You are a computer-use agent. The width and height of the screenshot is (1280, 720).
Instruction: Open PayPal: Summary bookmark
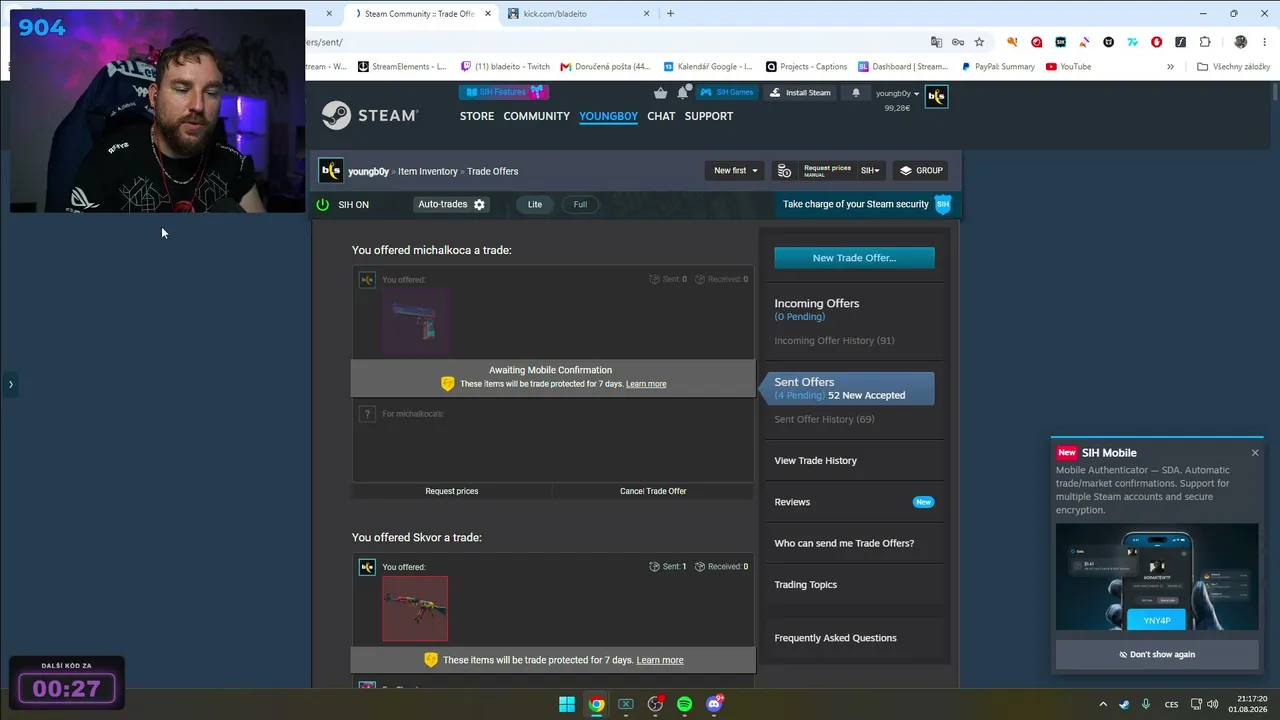point(997,67)
